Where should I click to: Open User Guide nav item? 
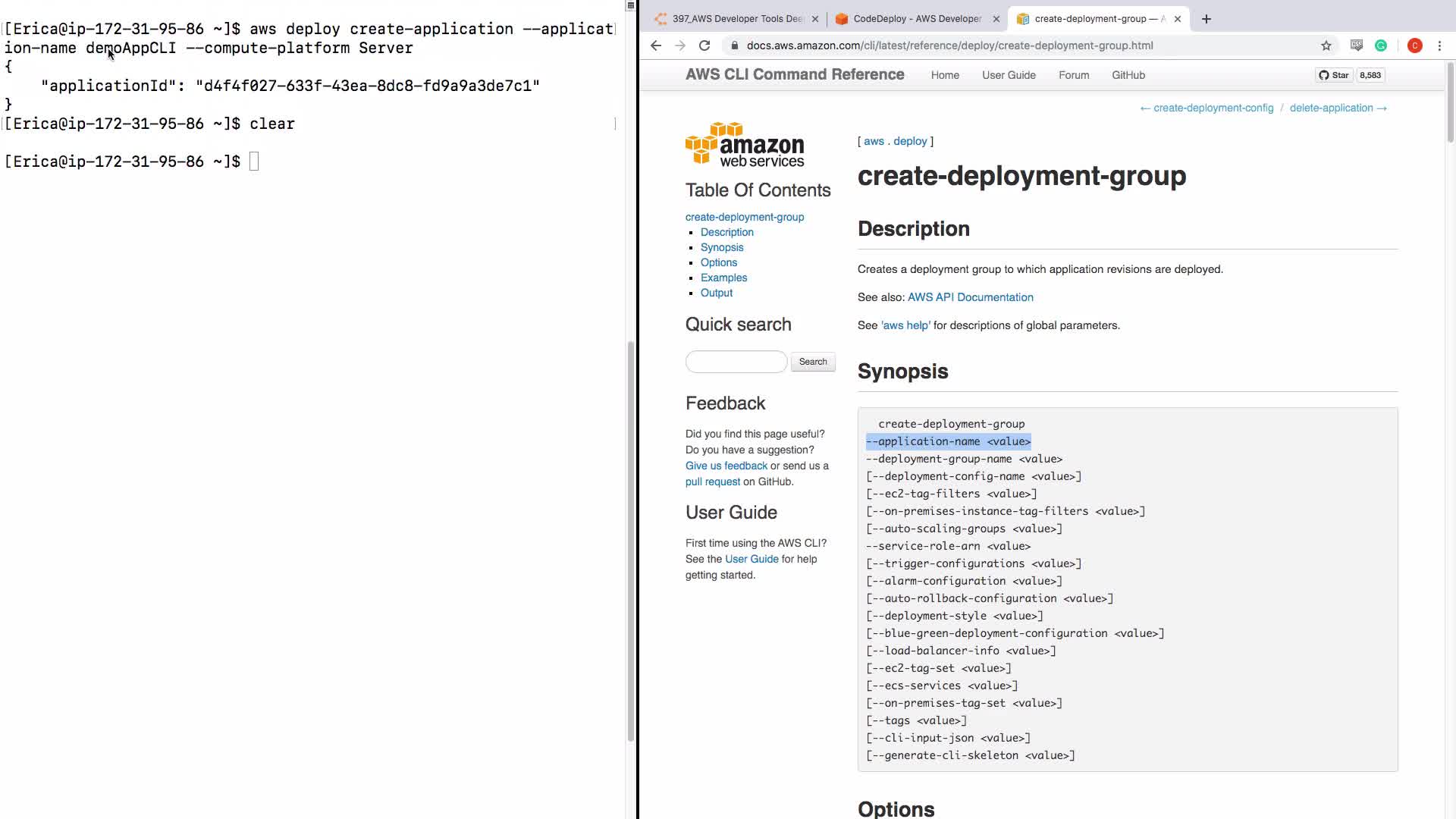click(x=1009, y=75)
